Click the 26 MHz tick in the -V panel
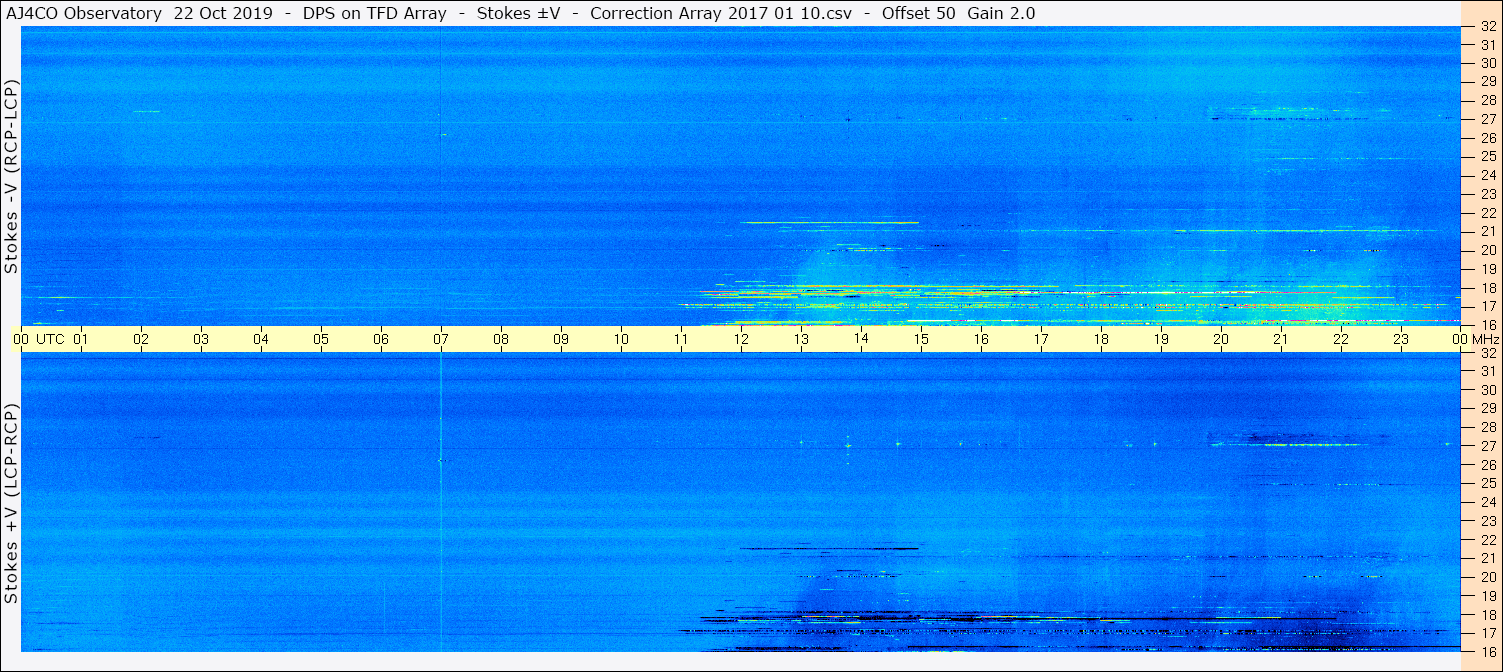The width and height of the screenshot is (1503, 672). pyautogui.click(x=1488, y=138)
